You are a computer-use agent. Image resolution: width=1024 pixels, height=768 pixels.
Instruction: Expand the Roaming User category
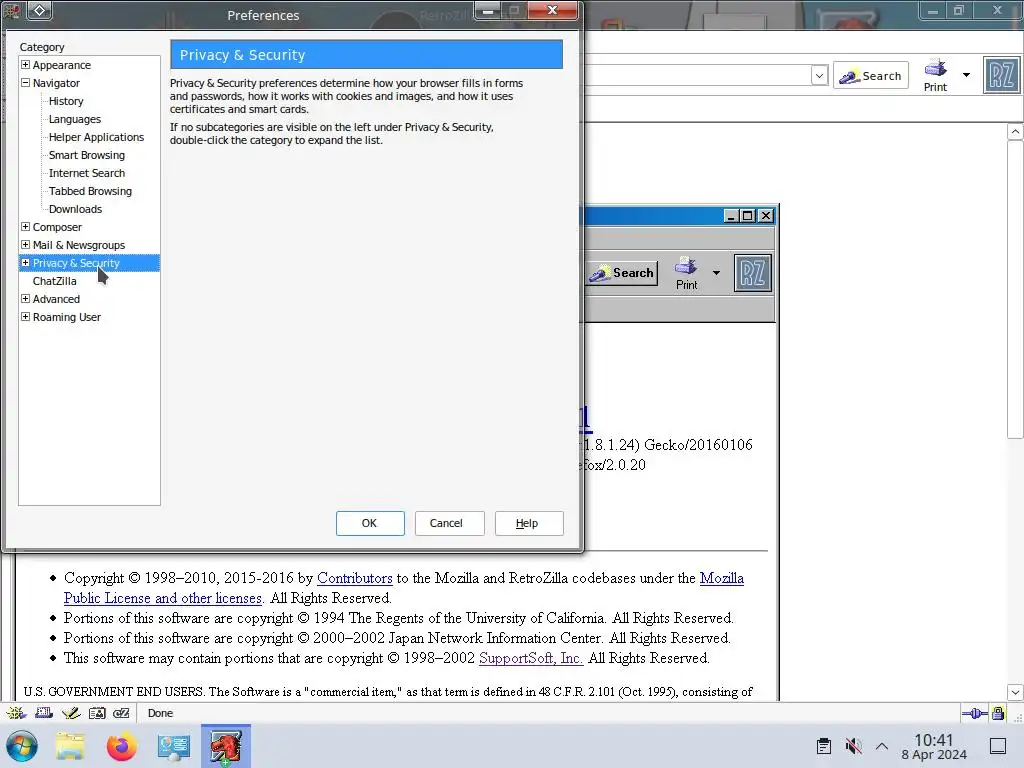coord(25,317)
